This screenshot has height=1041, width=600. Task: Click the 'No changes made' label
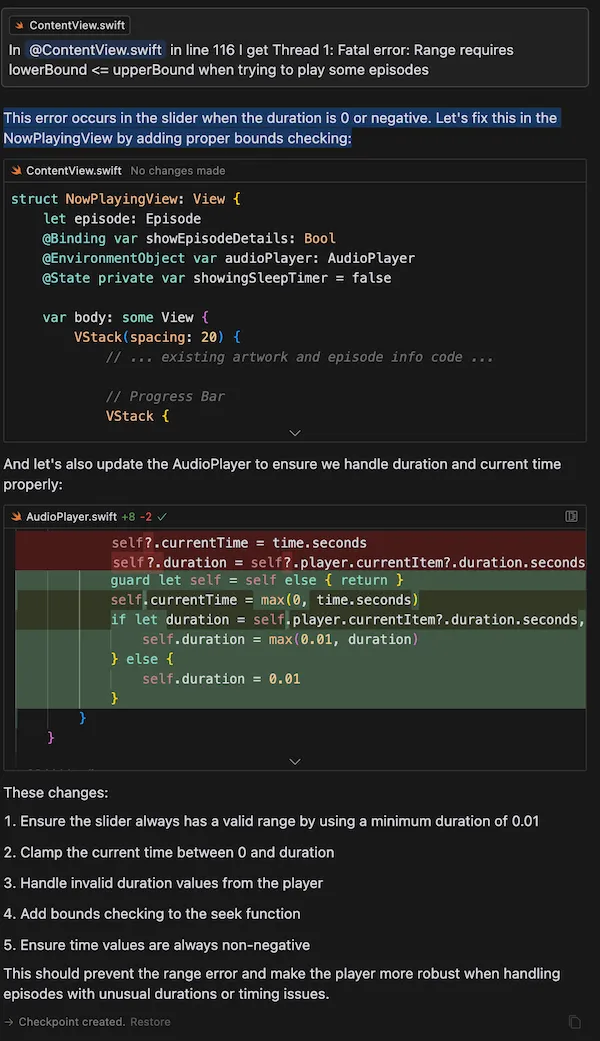point(178,171)
